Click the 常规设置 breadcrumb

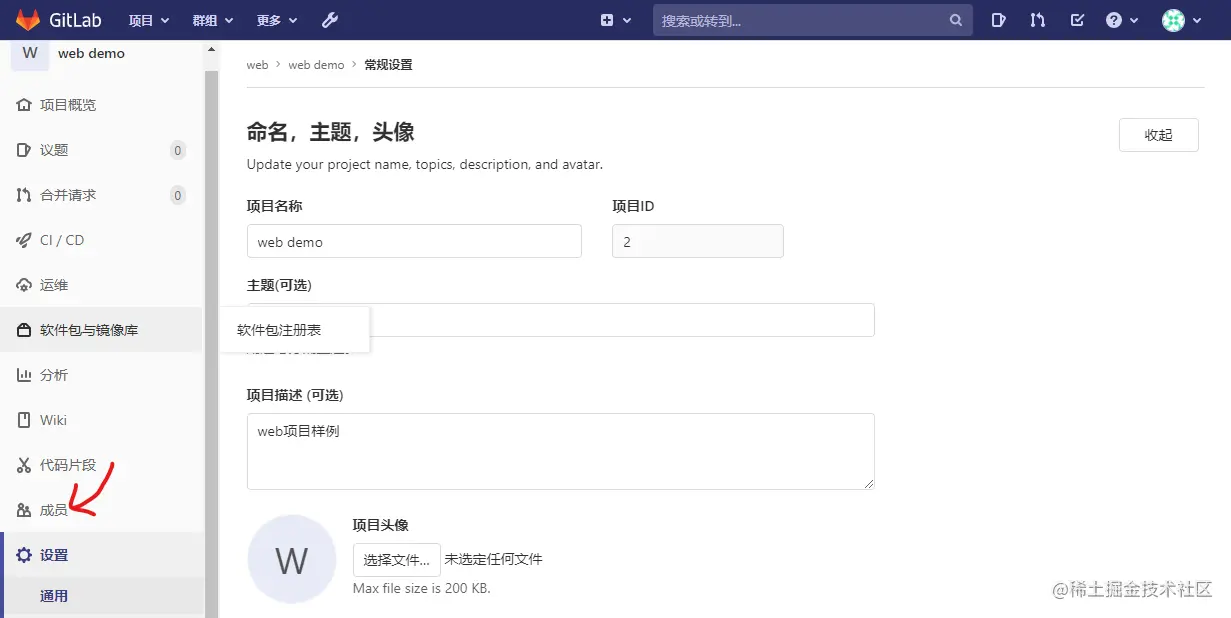(388, 65)
